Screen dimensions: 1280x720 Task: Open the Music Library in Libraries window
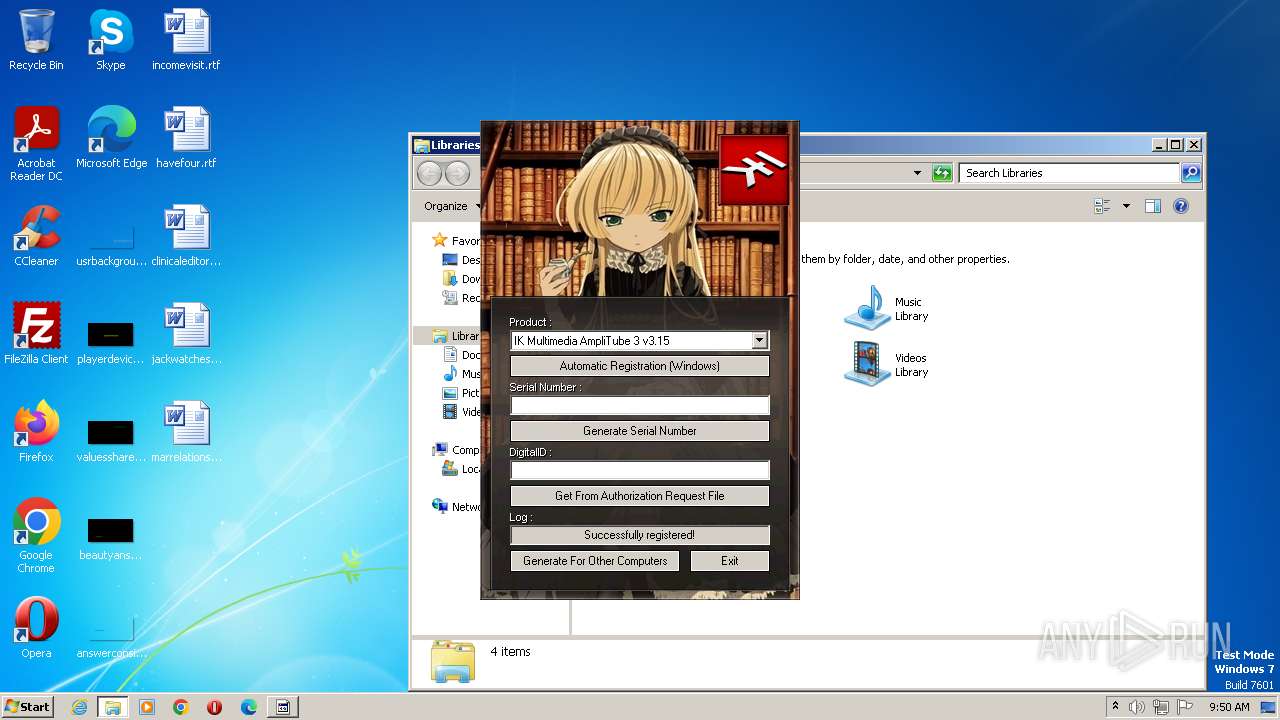887,308
